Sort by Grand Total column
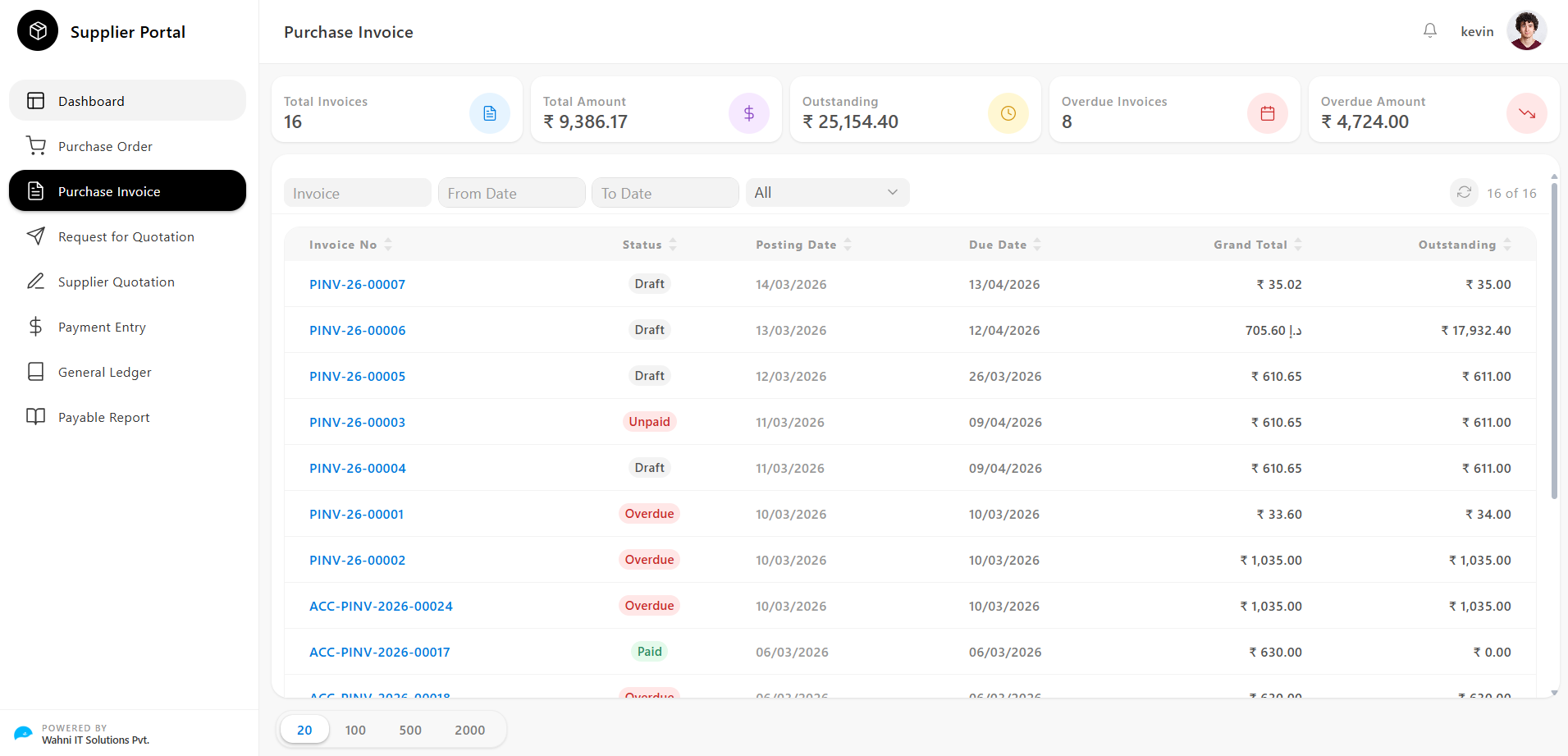The height and width of the screenshot is (756, 1568). point(1298,245)
